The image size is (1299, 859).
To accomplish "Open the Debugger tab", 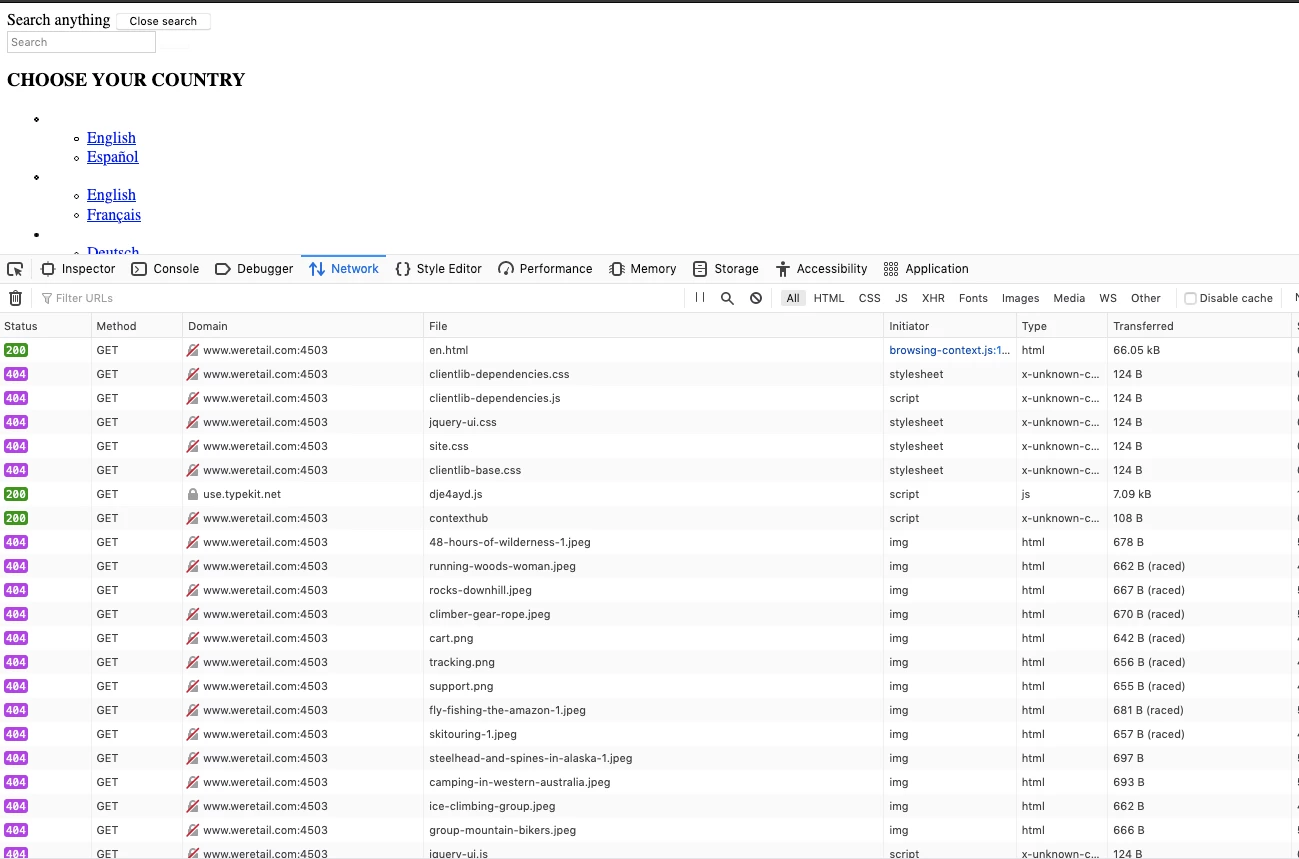I will [x=254, y=269].
